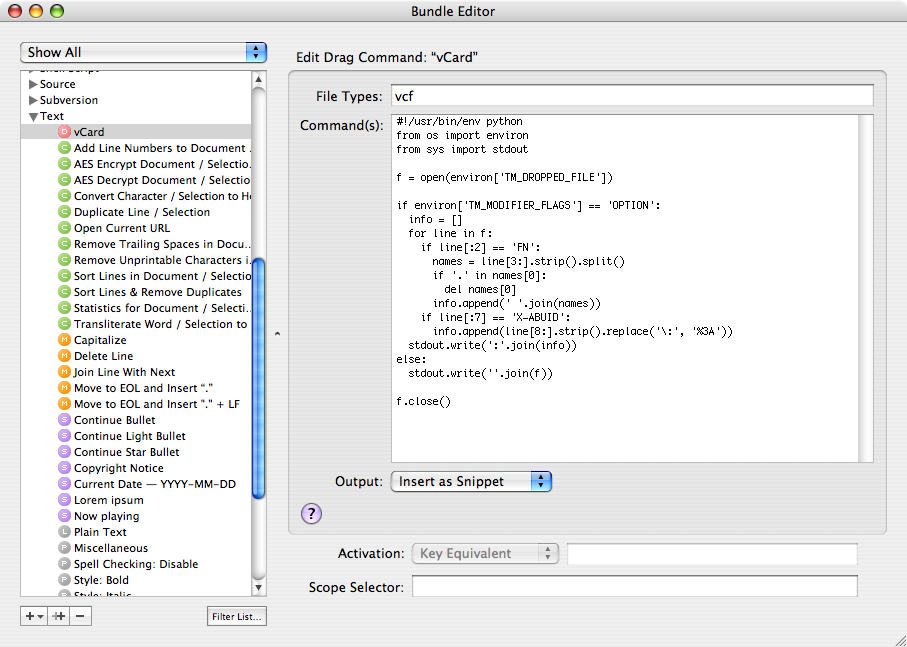Click the command icon for Convert Character
Image resolution: width=907 pixels, height=647 pixels.
point(64,196)
